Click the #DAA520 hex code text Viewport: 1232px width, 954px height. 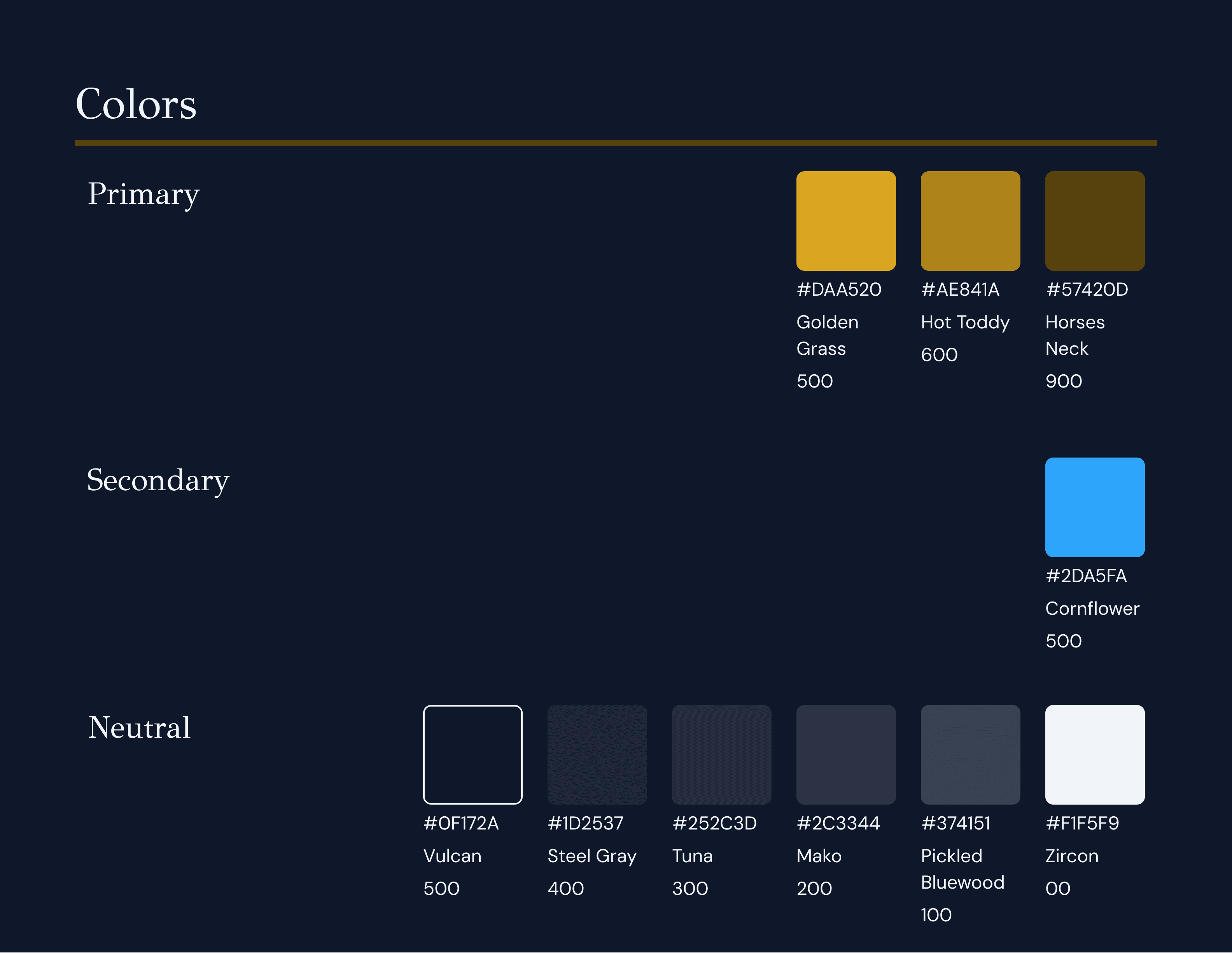[839, 289]
